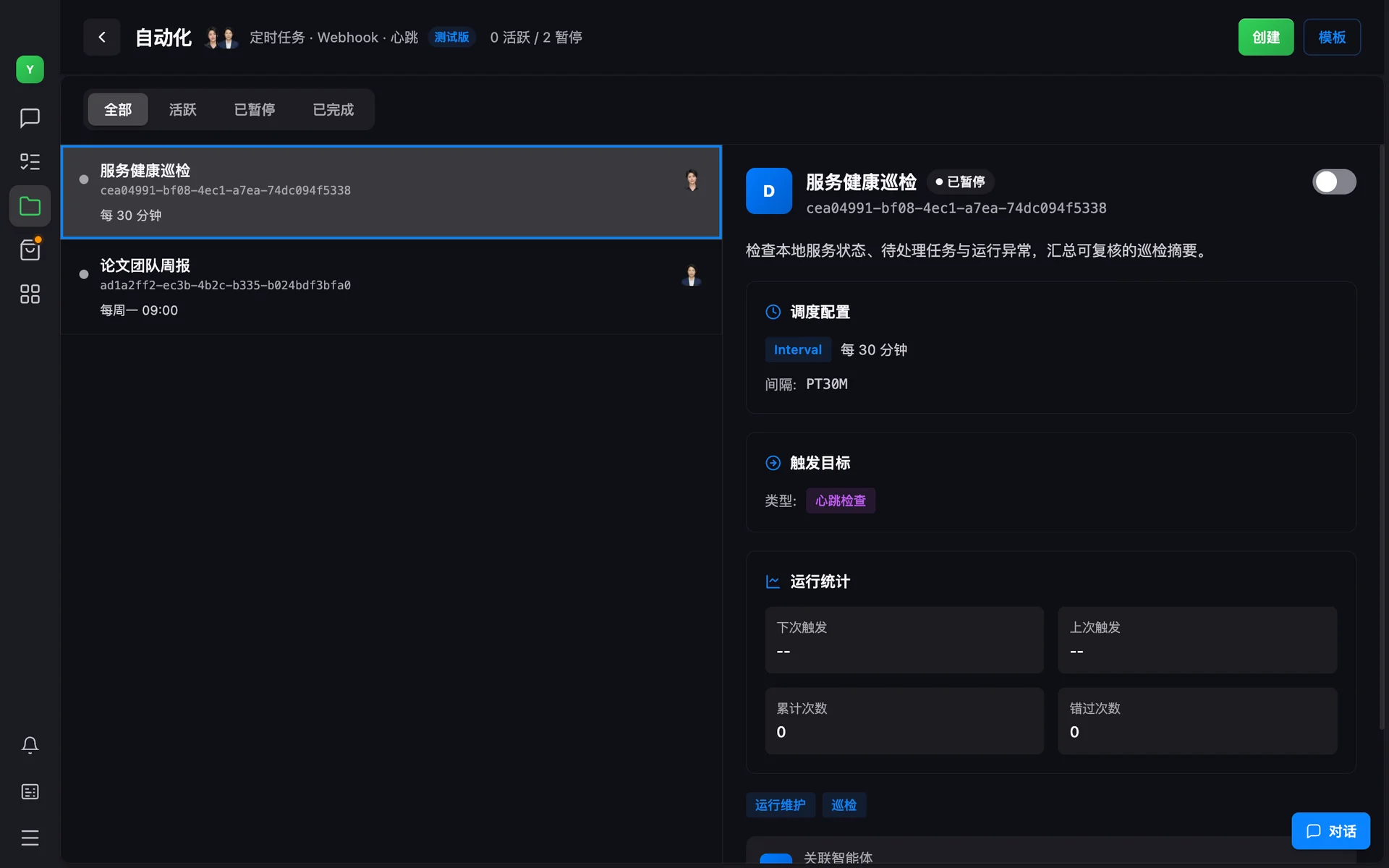Open the green Y user avatar
The height and width of the screenshot is (868, 1389).
coord(30,69)
